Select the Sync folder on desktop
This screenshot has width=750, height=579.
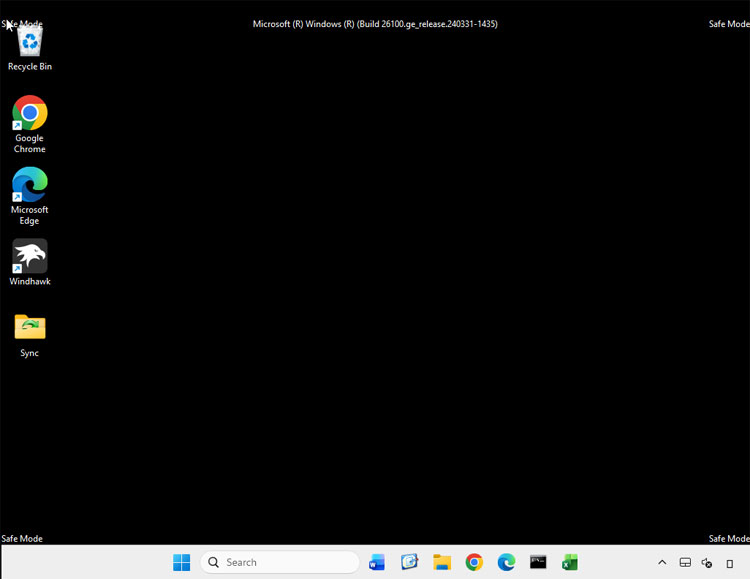(30, 335)
